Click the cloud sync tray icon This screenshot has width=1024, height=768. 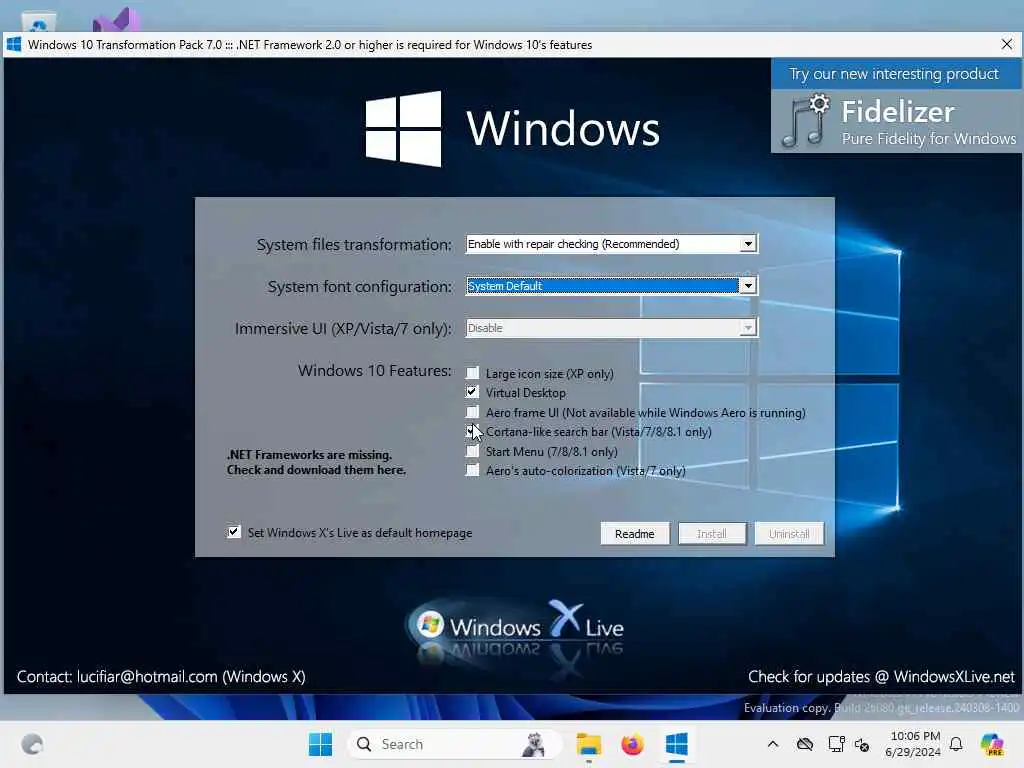pos(805,744)
